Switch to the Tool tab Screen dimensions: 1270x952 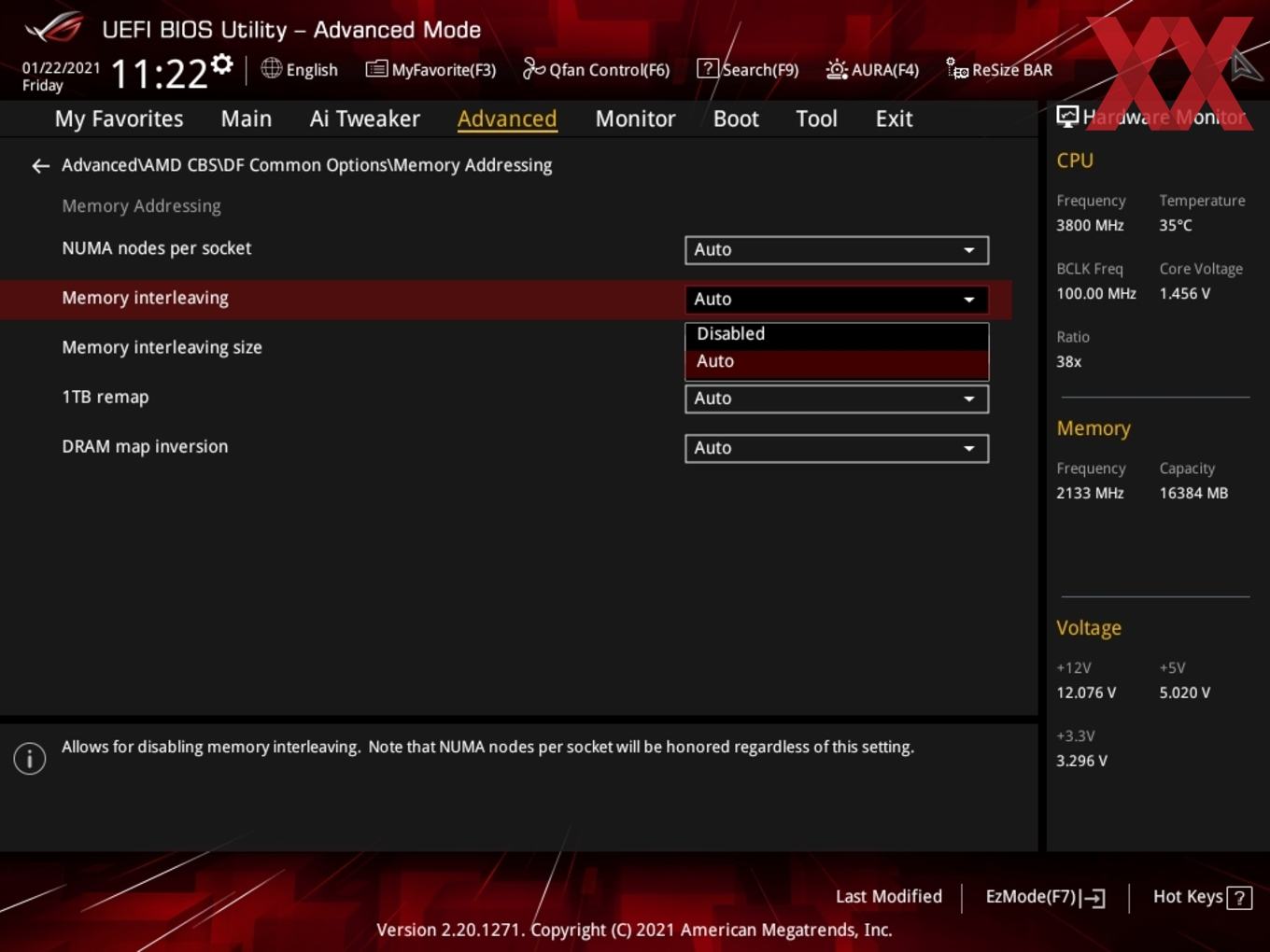pos(816,119)
